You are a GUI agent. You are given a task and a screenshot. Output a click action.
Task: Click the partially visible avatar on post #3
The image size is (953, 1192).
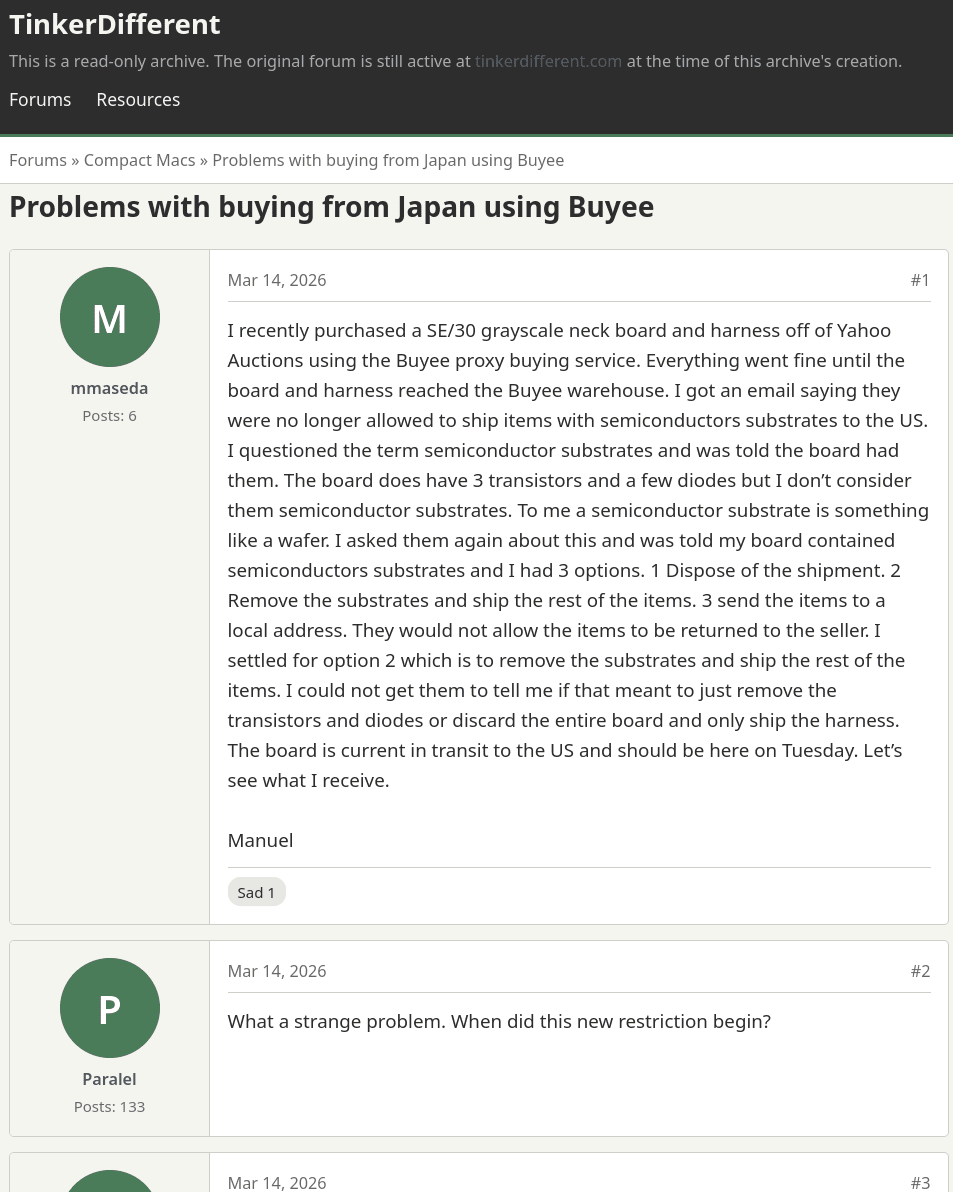(x=110, y=1182)
